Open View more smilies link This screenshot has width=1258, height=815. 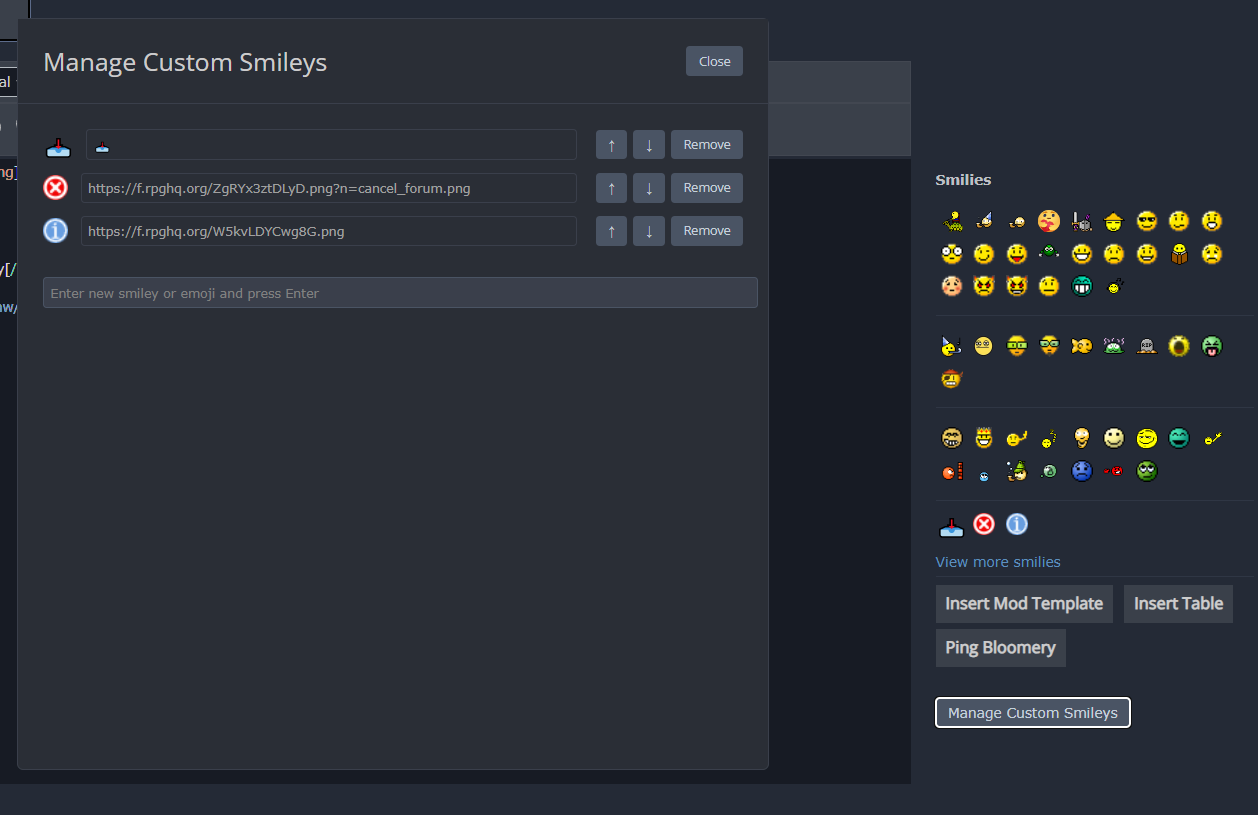click(998, 562)
